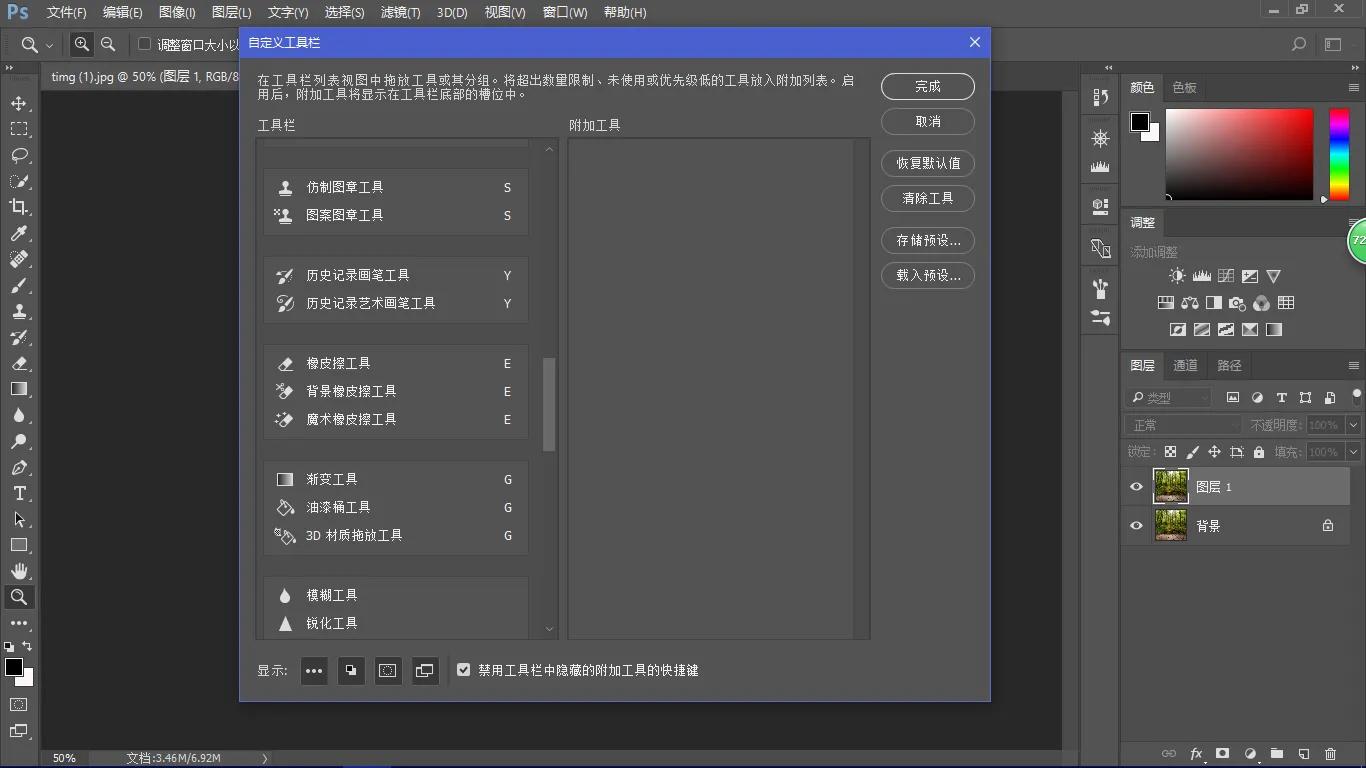Switch to the 通道 tab

click(x=1184, y=365)
